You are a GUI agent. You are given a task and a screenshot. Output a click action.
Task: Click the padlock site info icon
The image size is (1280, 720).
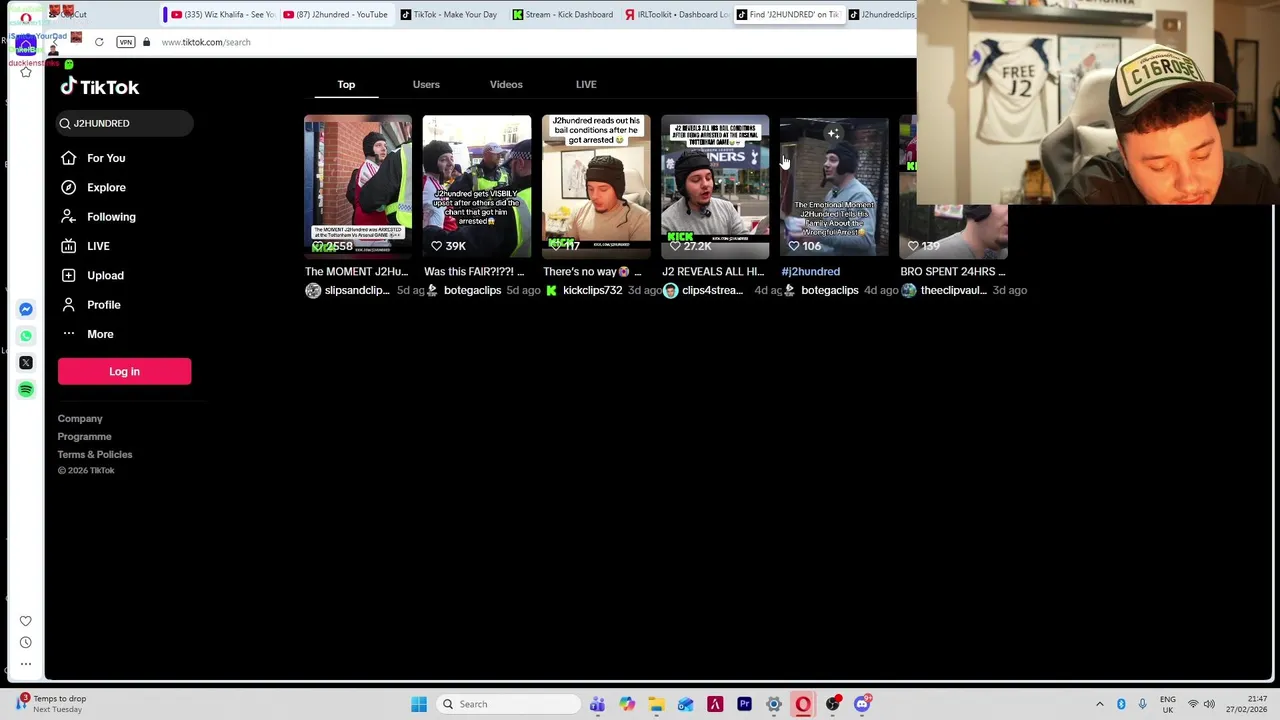(146, 42)
